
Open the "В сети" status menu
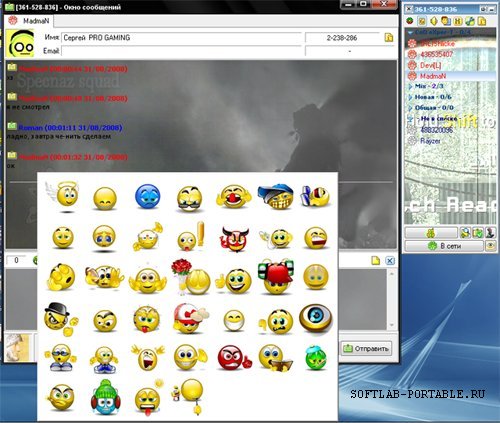[x=444, y=246]
